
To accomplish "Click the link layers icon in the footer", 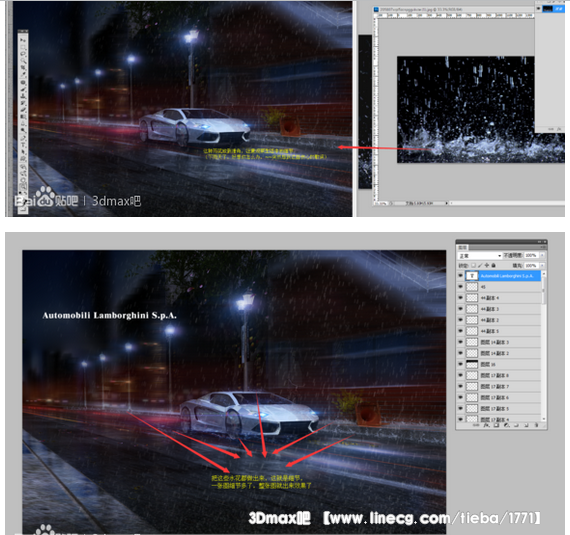I will point(476,425).
